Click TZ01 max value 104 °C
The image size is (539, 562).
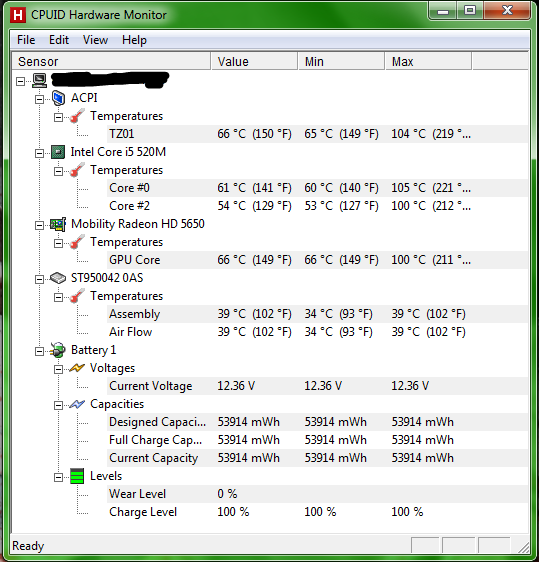pyautogui.click(x=431, y=134)
